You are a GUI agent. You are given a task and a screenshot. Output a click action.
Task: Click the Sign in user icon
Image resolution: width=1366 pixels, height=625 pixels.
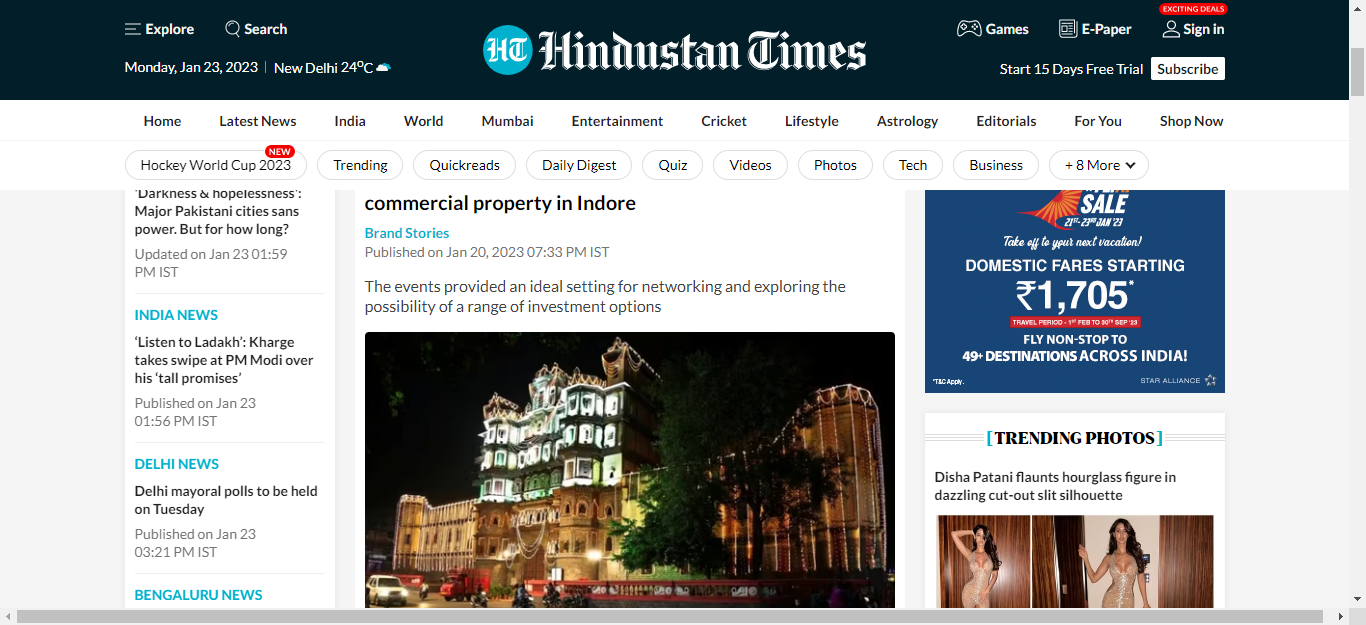click(x=1171, y=29)
